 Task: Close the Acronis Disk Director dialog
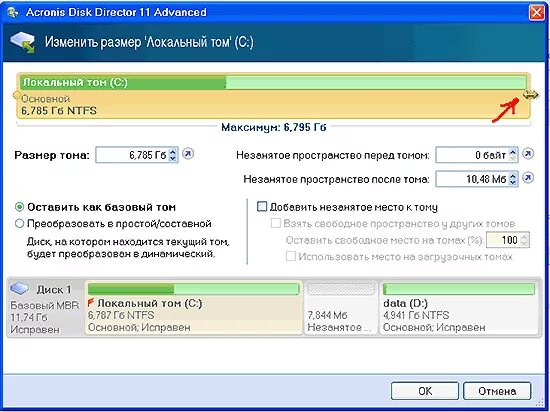pos(536,12)
